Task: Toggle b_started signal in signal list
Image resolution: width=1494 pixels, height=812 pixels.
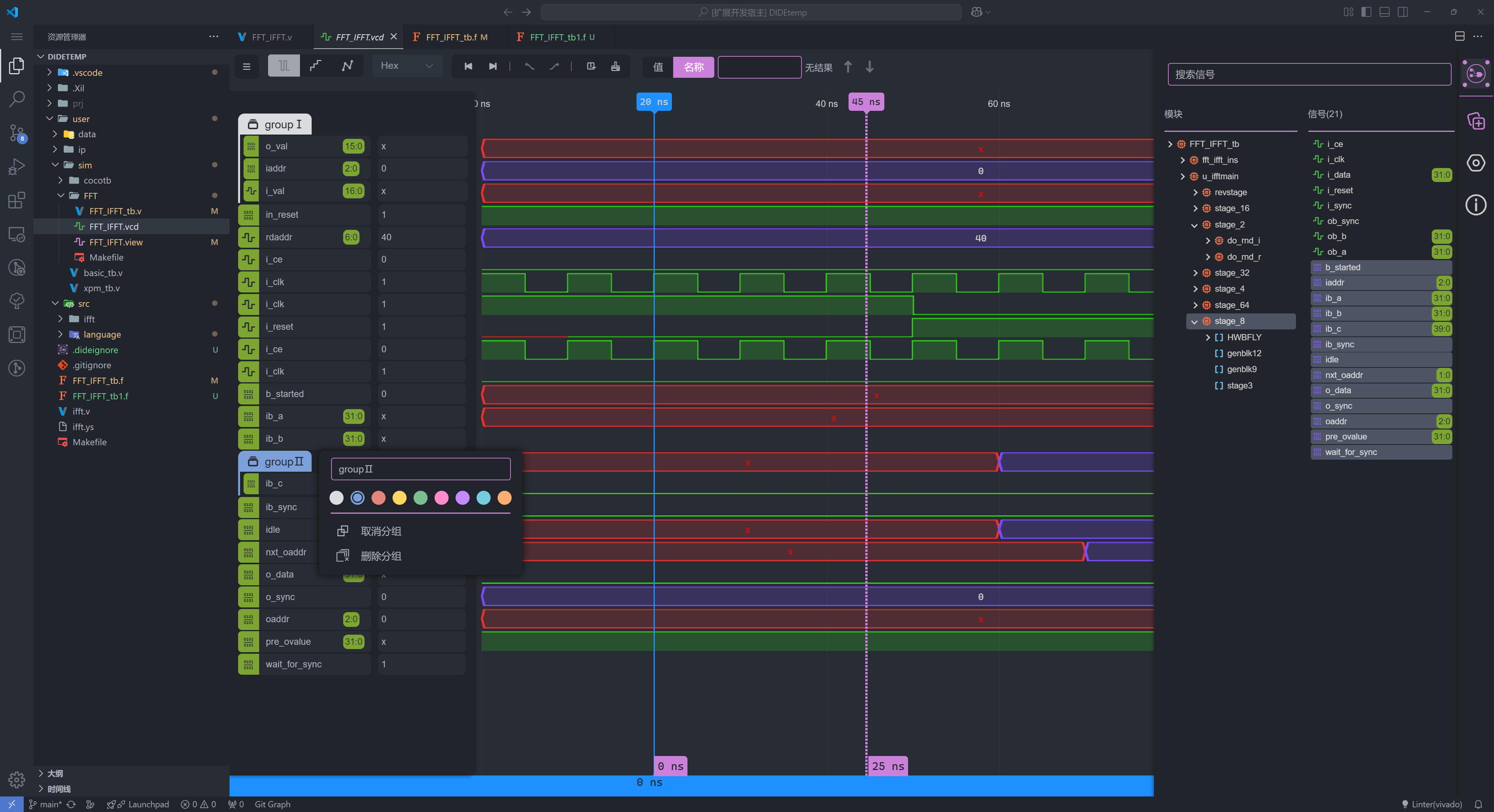Action: click(x=1381, y=267)
